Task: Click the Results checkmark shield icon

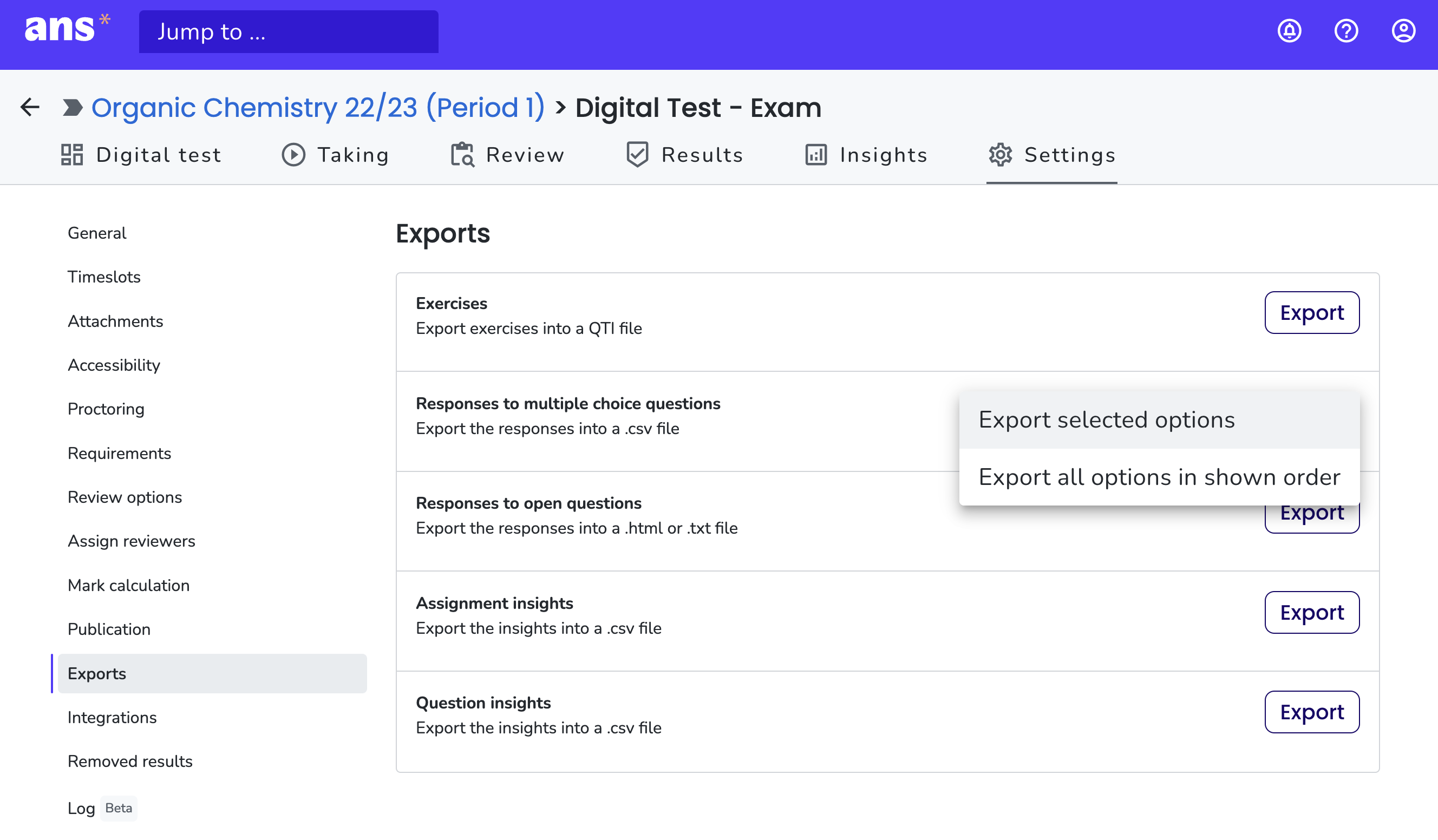Action: point(637,155)
